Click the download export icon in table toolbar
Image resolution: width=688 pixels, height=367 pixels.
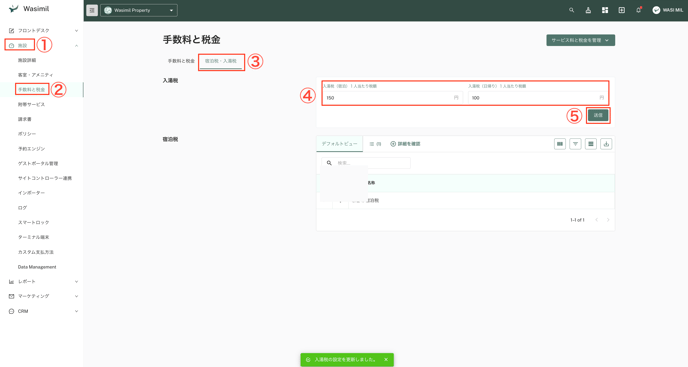pos(606,144)
